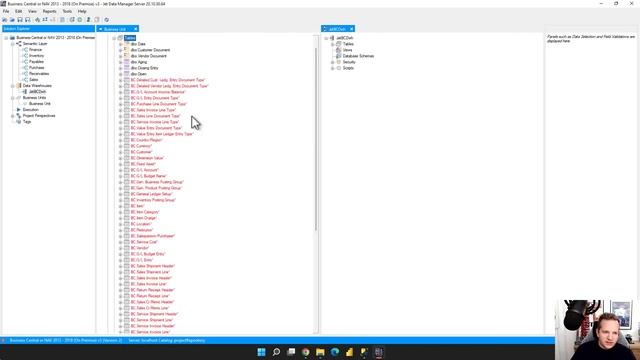This screenshot has width=640, height=360.
Task: Select Inventory in Solution Explorer
Action: 36,56
